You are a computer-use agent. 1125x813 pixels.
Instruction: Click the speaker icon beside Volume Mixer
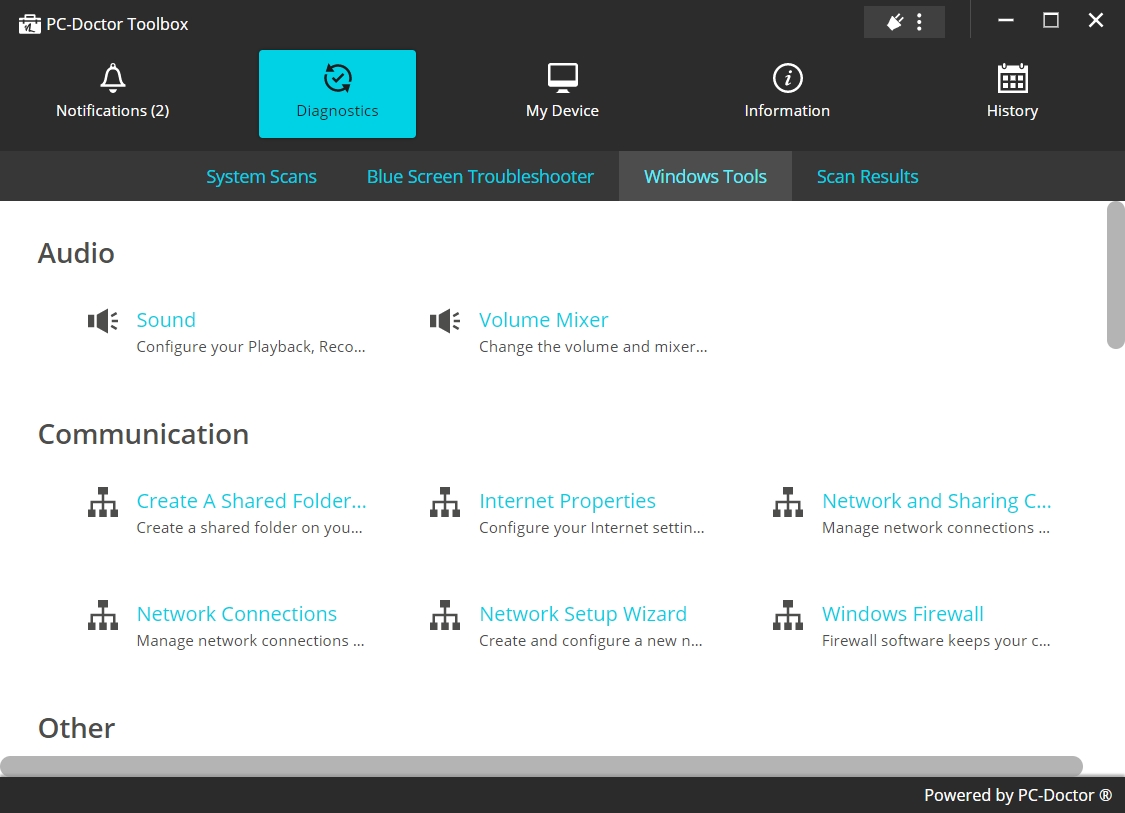point(445,321)
